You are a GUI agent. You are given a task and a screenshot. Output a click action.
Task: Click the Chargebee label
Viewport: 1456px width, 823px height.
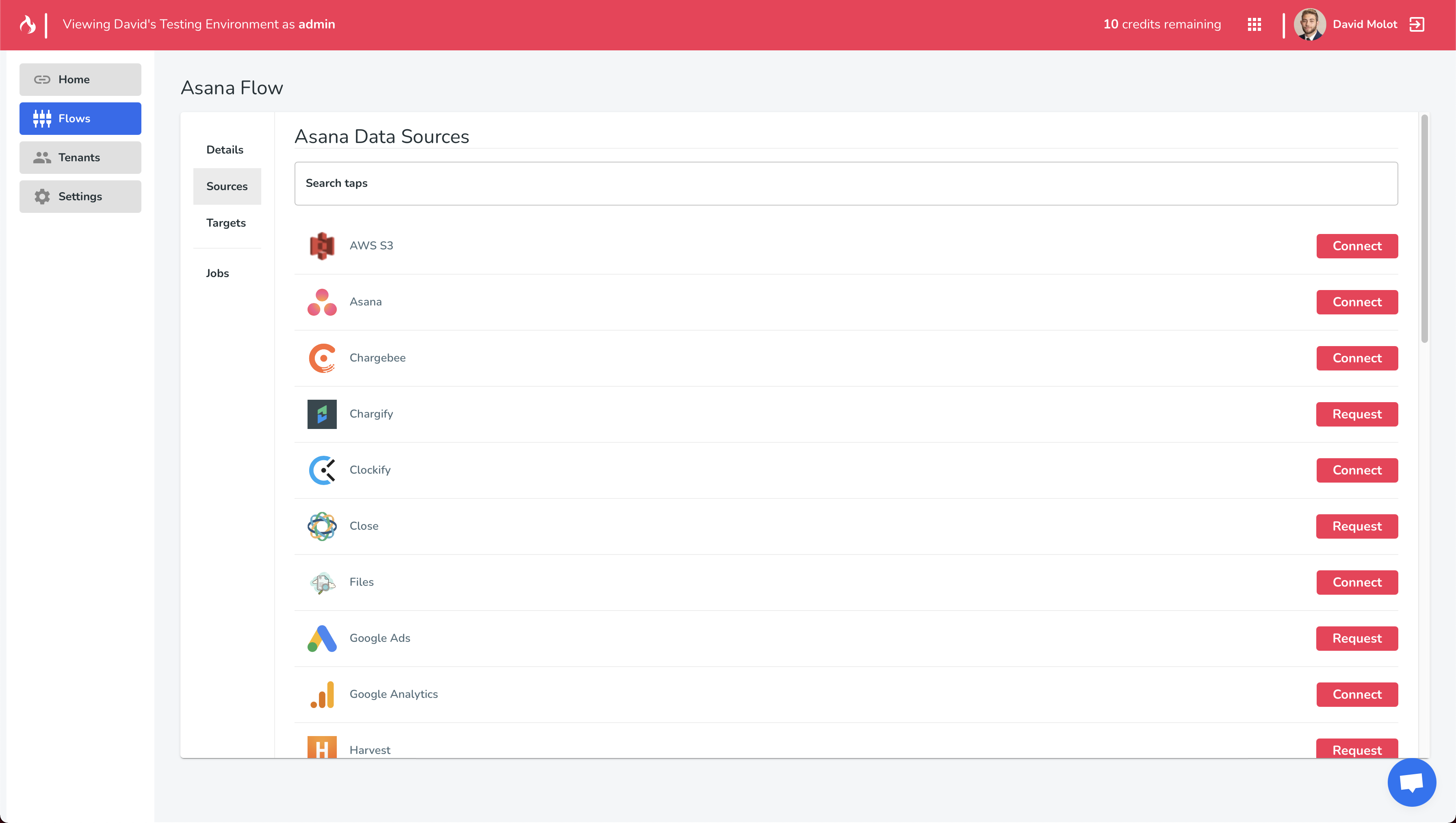tap(377, 358)
